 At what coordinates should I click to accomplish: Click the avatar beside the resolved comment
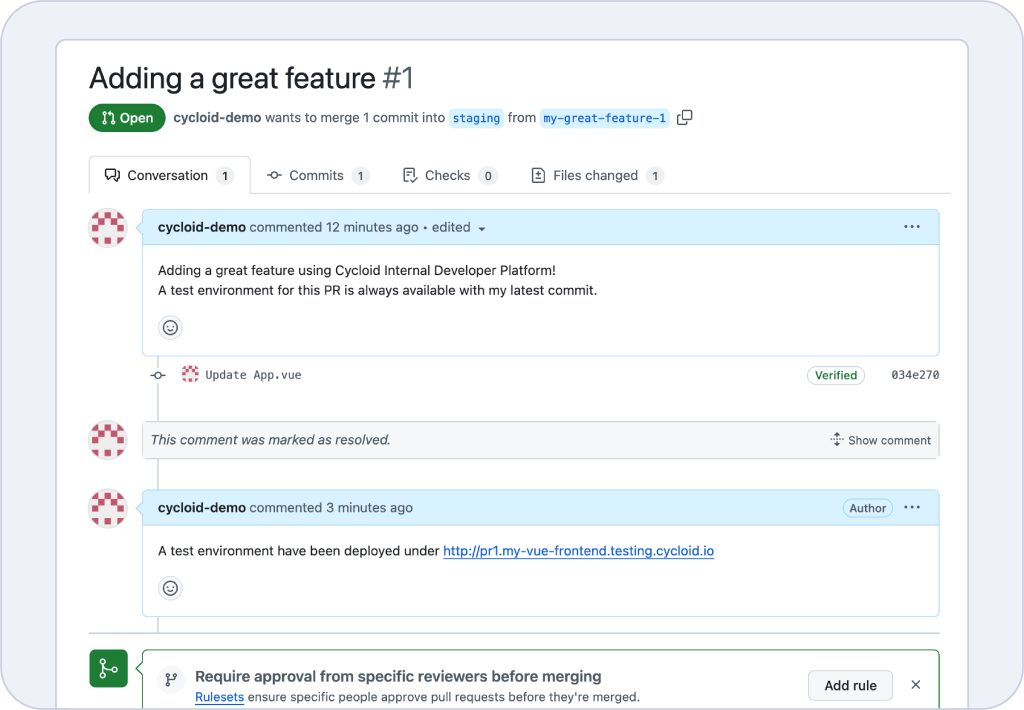108,440
